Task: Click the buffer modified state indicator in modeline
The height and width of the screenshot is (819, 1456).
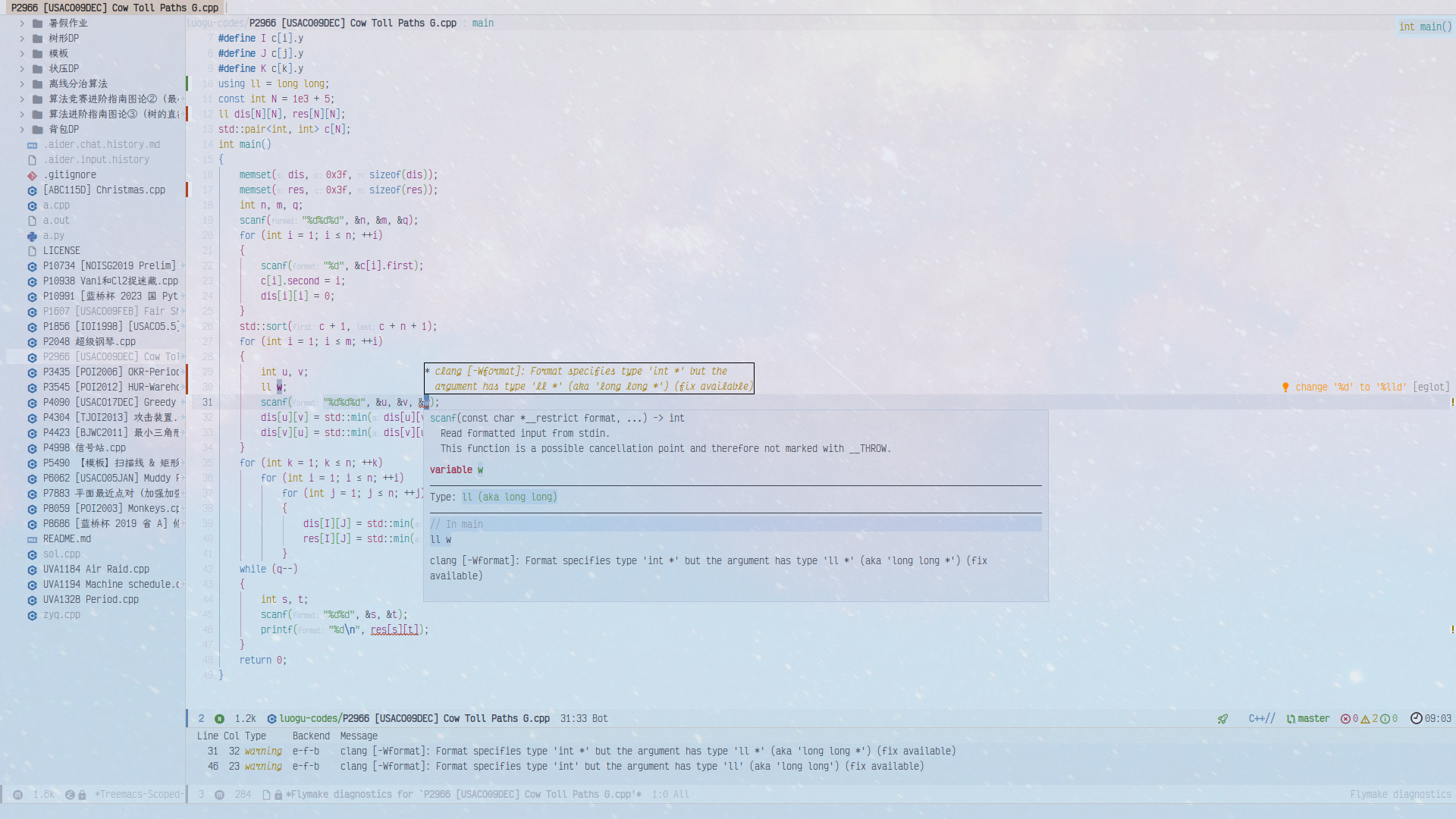Action: tap(219, 719)
